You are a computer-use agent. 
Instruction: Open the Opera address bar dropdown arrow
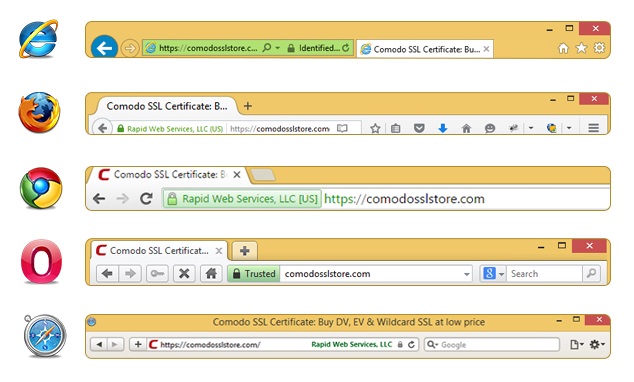[x=466, y=274]
